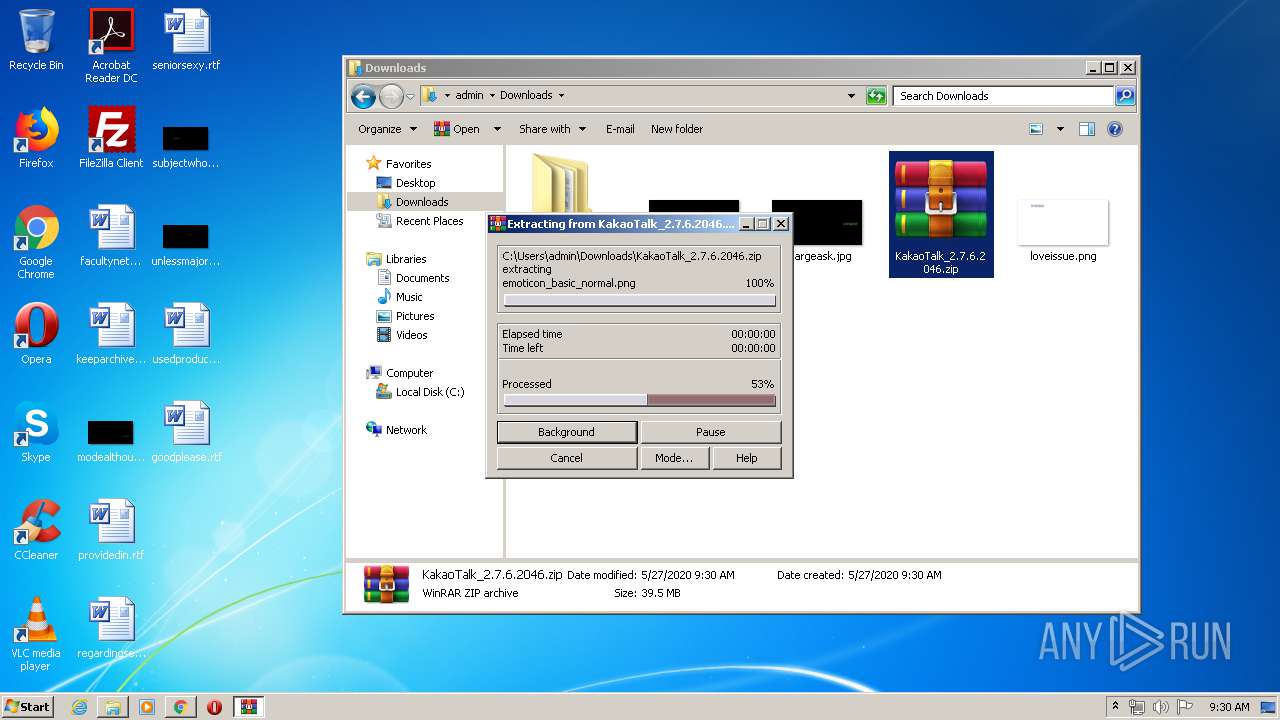Click Chrome icon on the taskbar
Image resolution: width=1280 pixels, height=720 pixels.
pos(180,707)
